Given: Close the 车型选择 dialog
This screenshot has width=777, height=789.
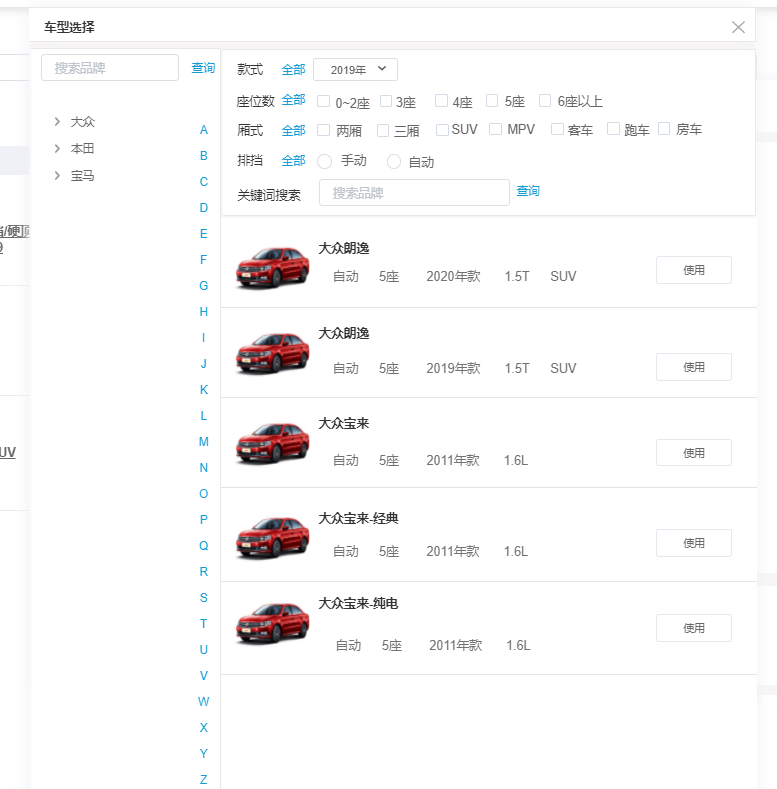Looking at the screenshot, I should click(738, 27).
